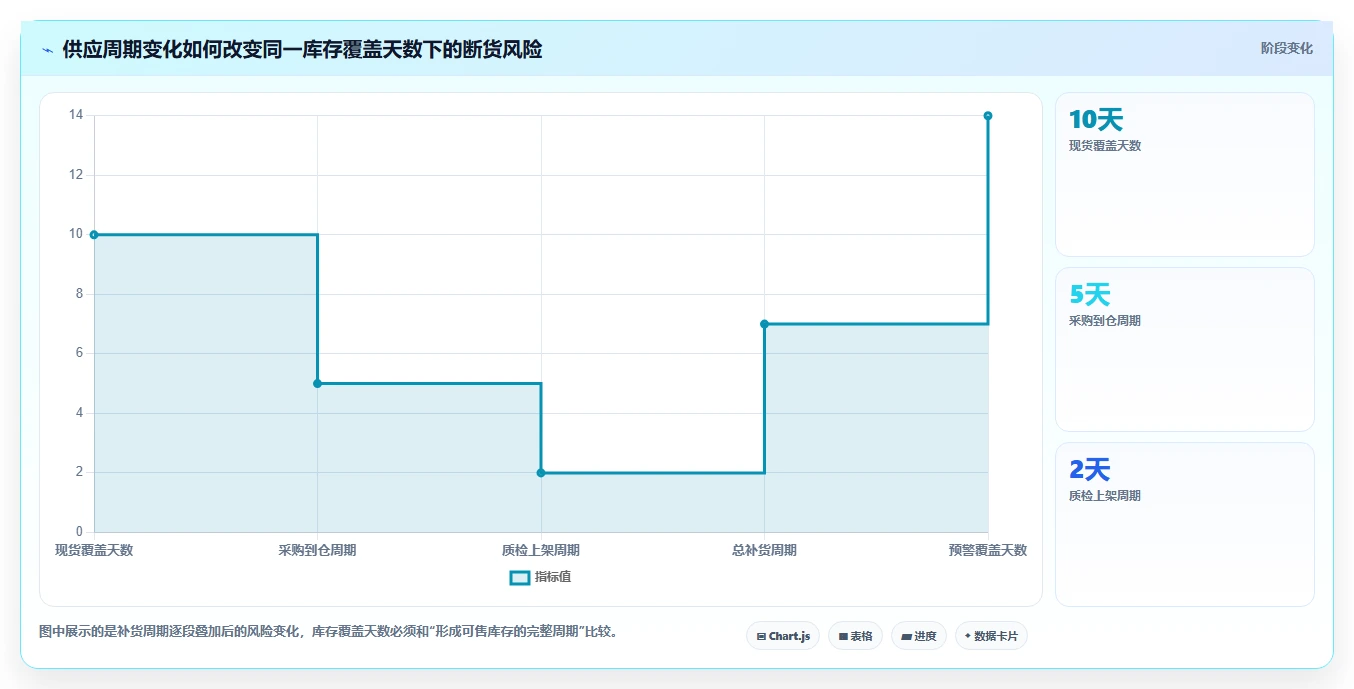Click the 预警覆盖天数 data point at 14
The width and height of the screenshot is (1354, 689).
(x=988, y=116)
